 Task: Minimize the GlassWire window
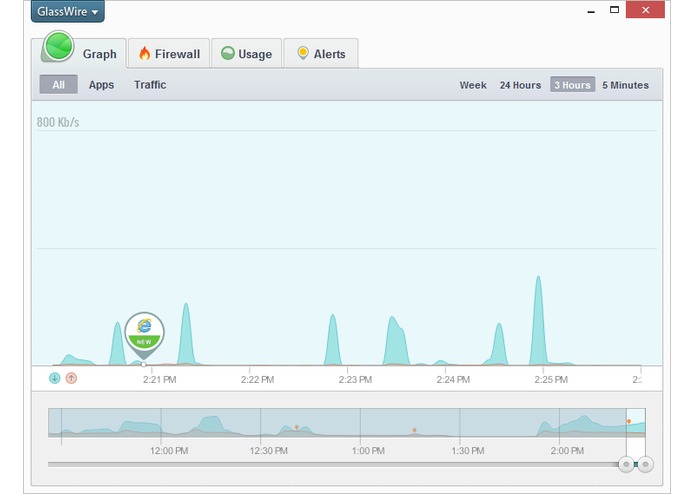pos(591,11)
